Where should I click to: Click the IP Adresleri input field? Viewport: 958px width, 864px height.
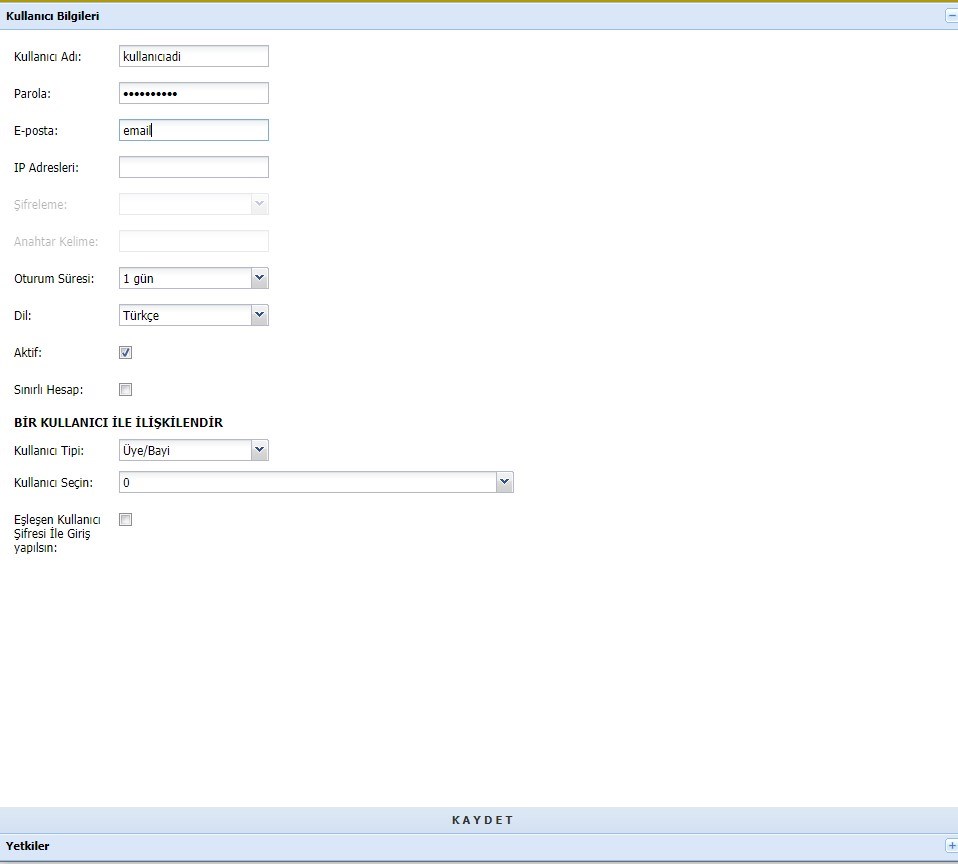(194, 167)
